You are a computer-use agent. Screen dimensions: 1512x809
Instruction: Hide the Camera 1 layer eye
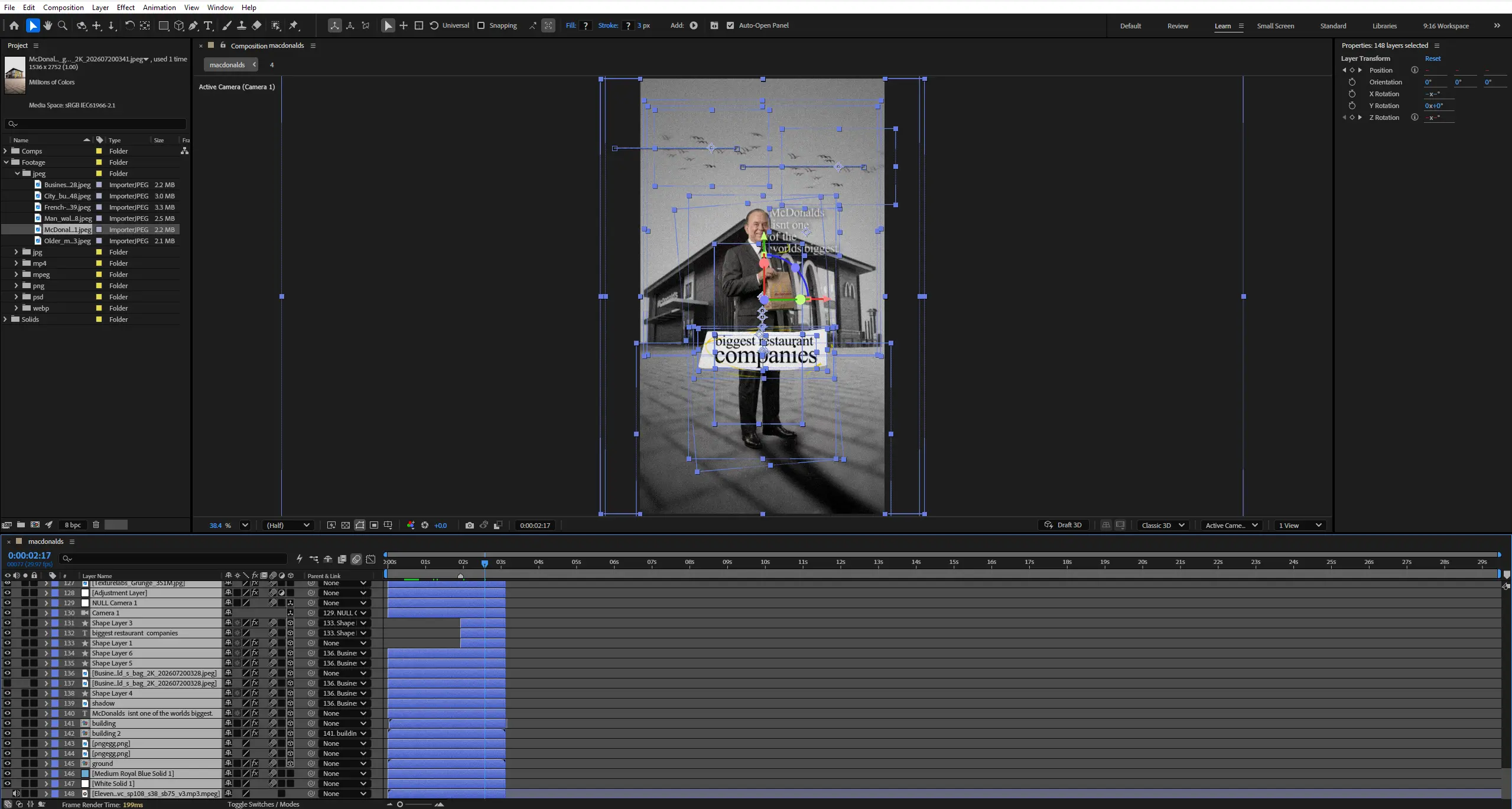7,613
